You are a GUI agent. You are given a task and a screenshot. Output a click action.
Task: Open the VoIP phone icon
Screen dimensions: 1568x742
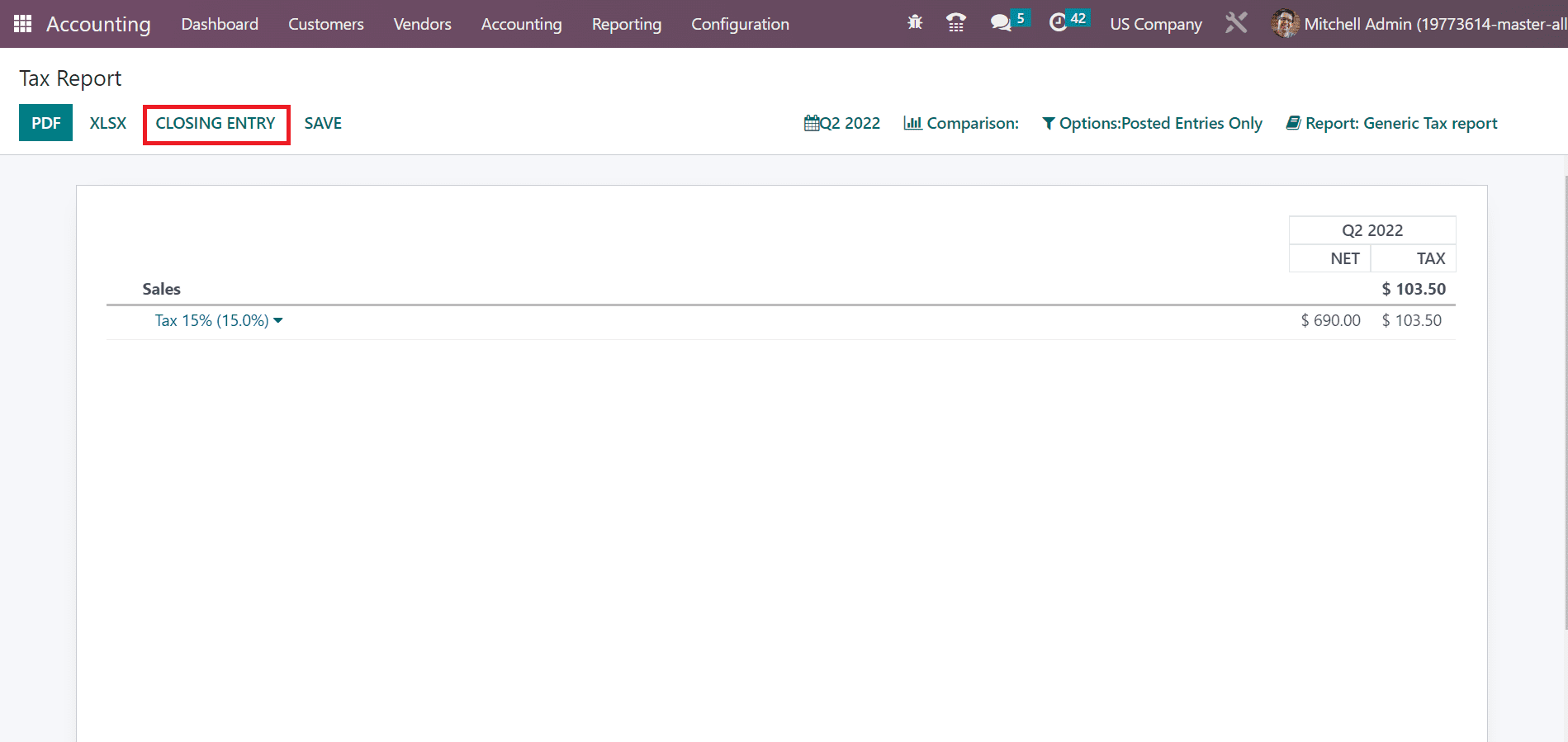[x=956, y=23]
